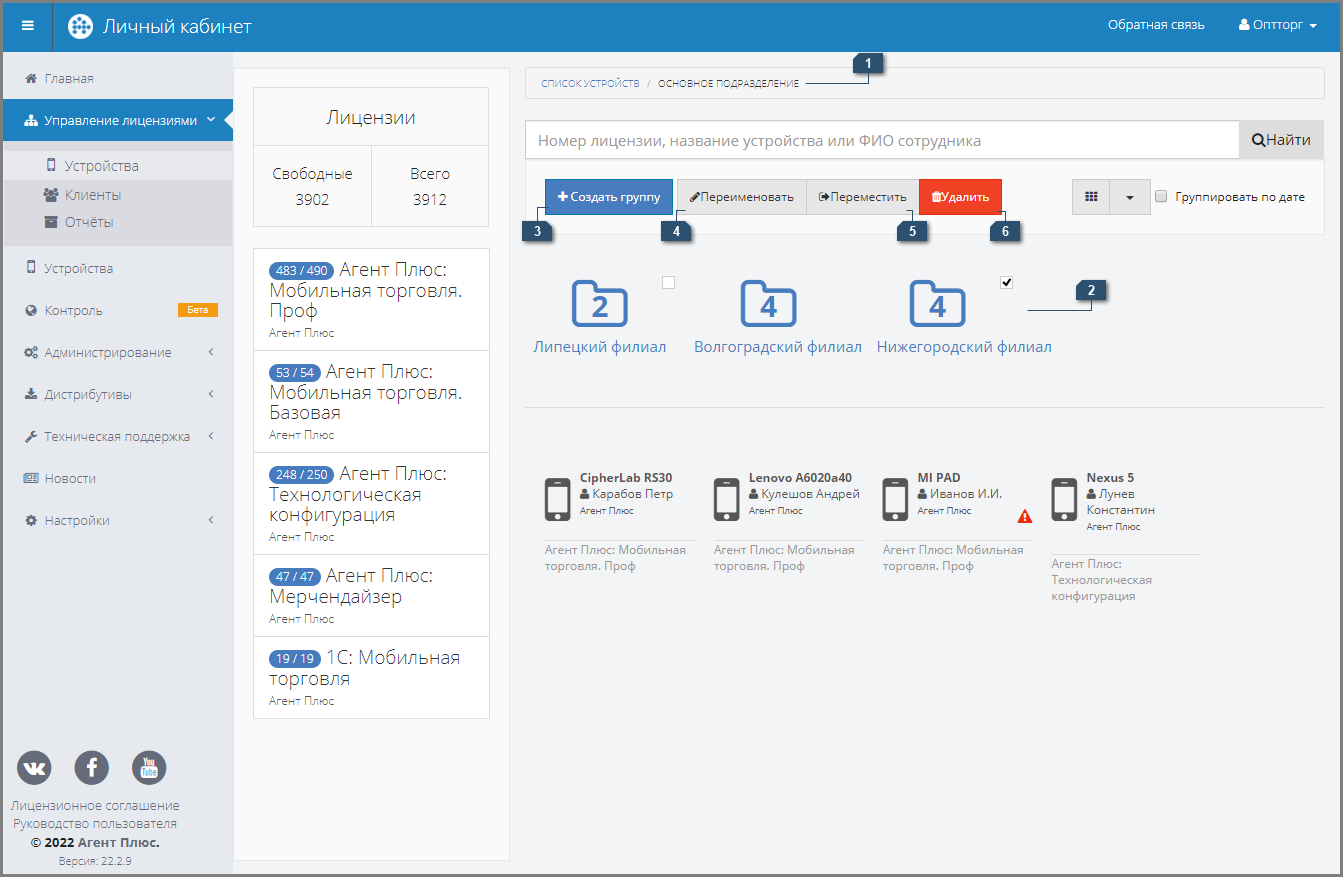Viewport: 1343px width, 877px height.
Task: Click the Дистрибутивы download icon
Action: pos(31,394)
